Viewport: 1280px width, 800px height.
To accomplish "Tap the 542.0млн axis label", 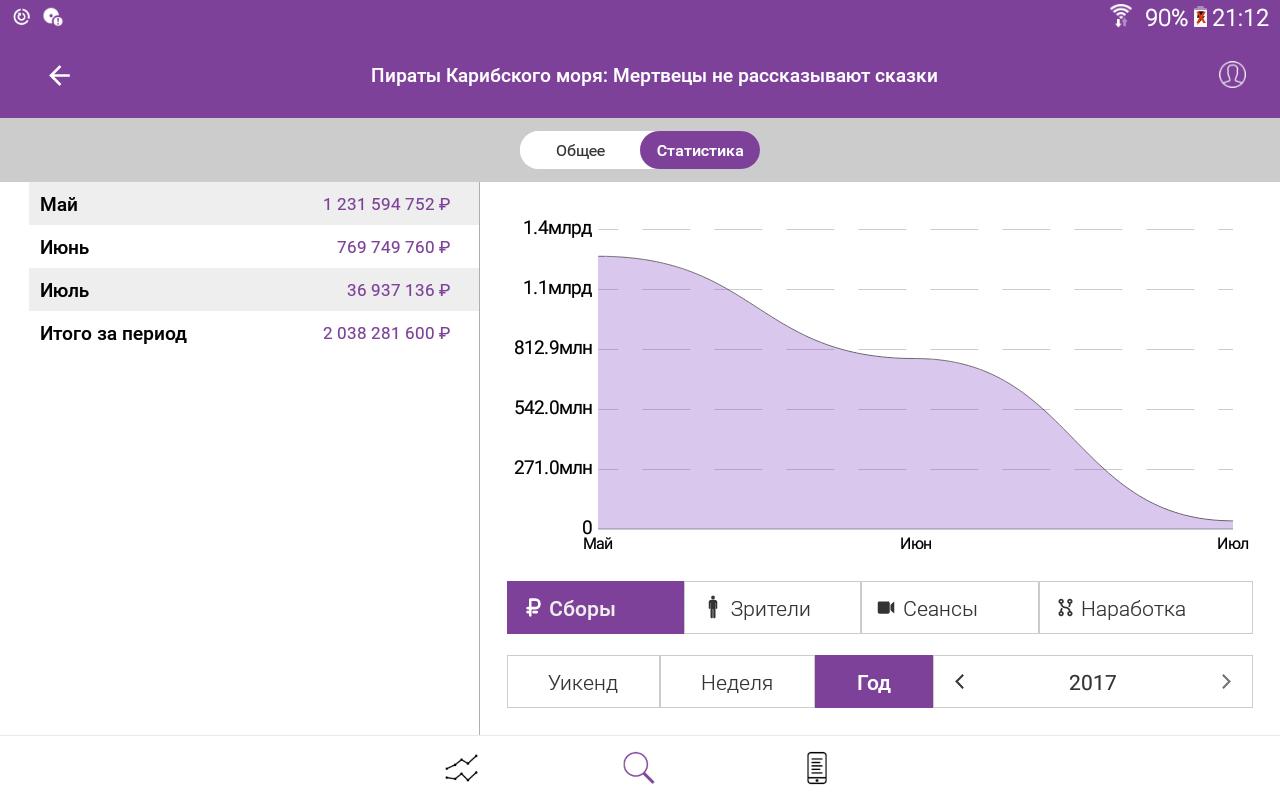I will coord(553,408).
